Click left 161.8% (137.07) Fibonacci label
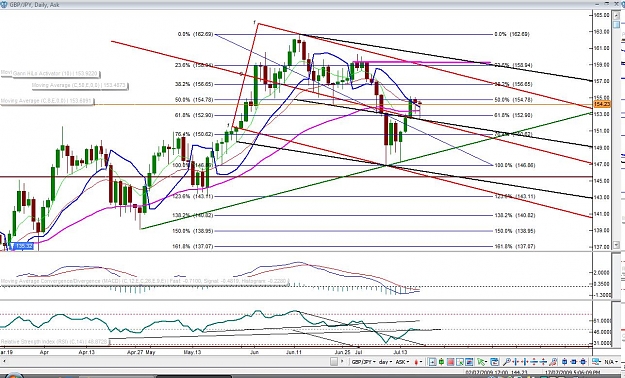Viewport: 625px width, 378px height. click(193, 246)
